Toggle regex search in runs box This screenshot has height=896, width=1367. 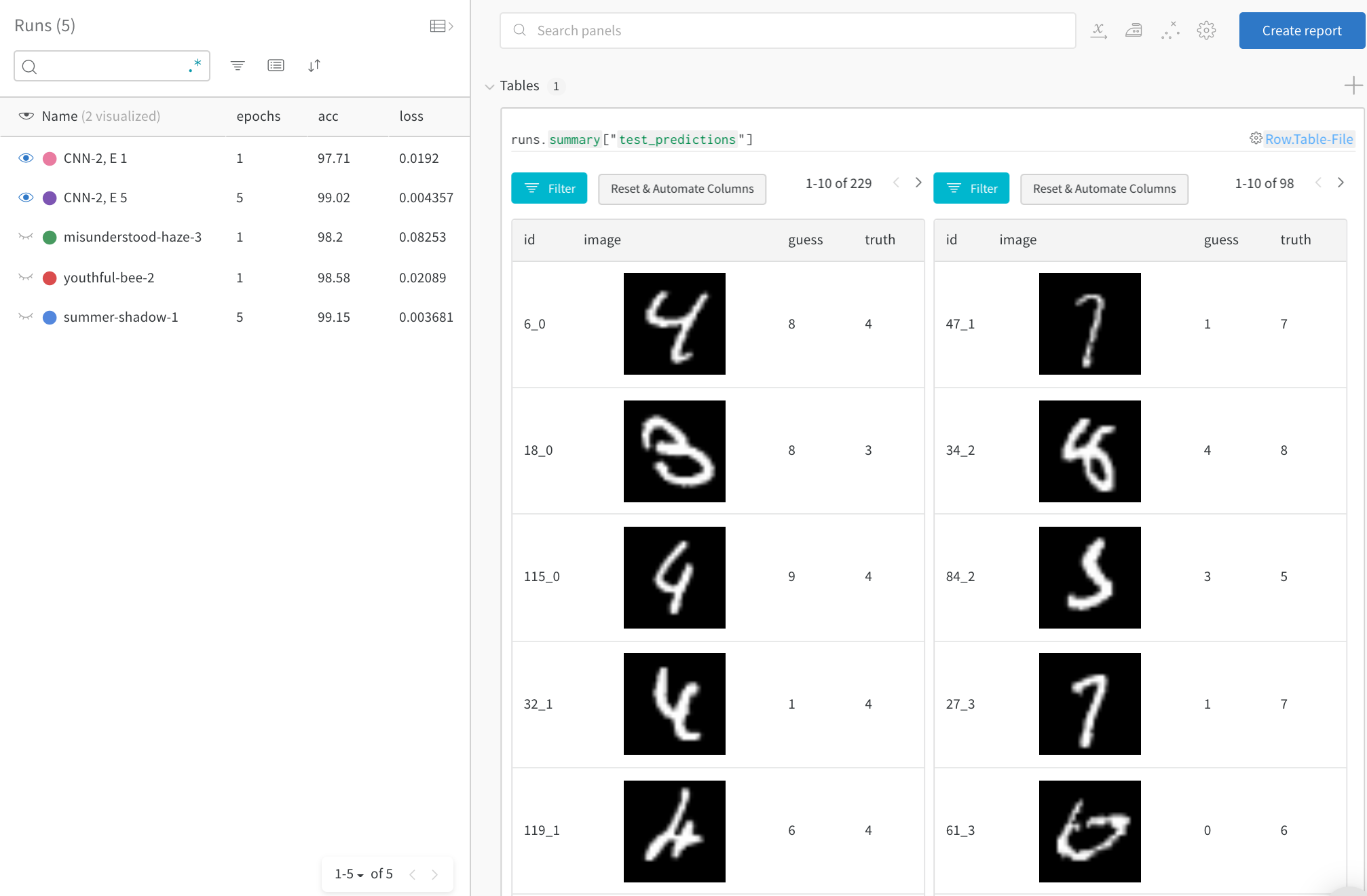point(195,66)
